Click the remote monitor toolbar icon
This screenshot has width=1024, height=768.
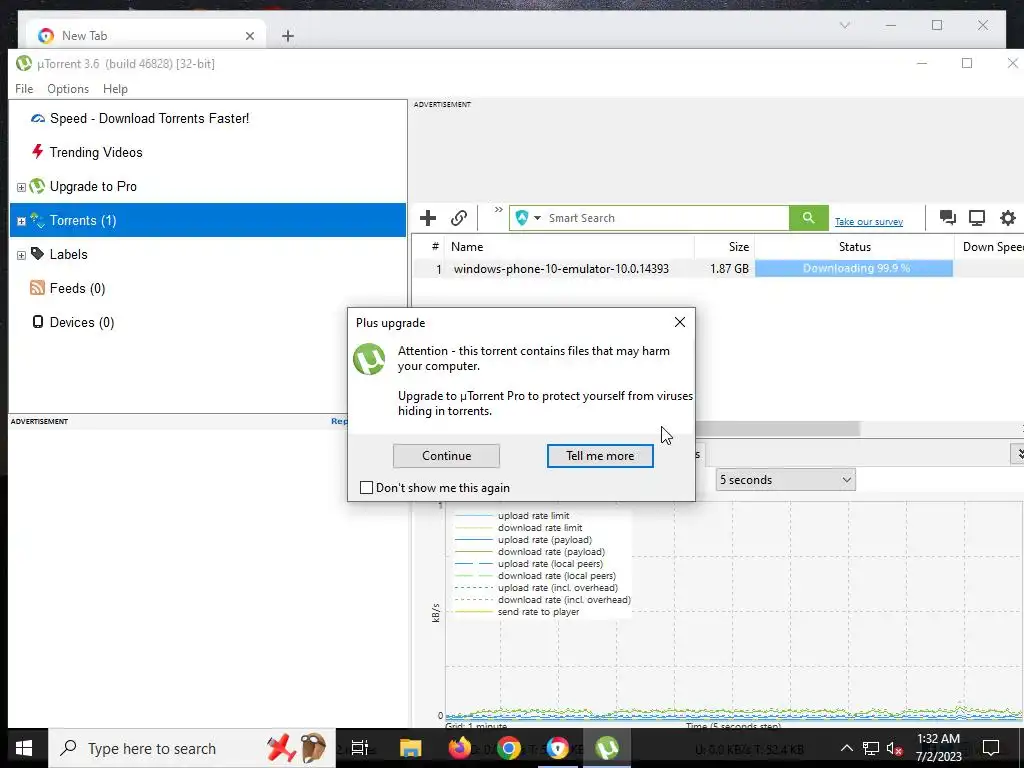coord(977,218)
